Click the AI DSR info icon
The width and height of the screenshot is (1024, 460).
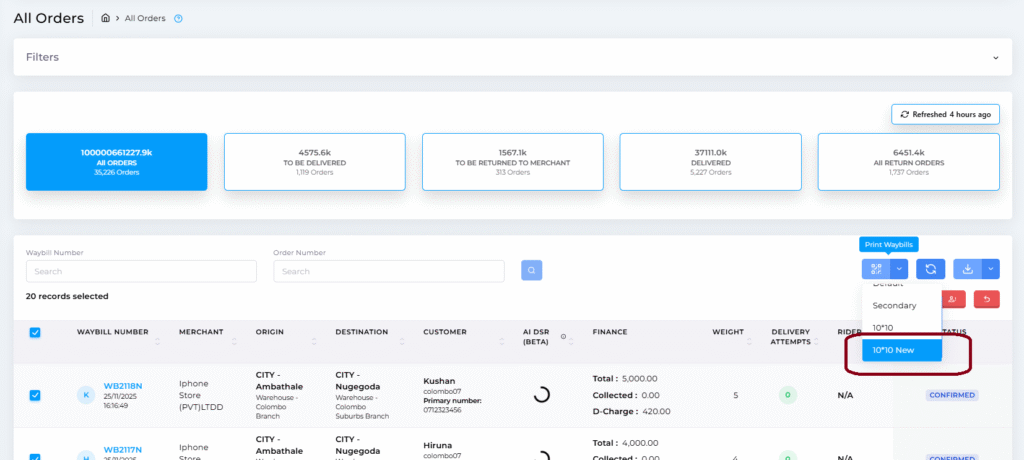click(563, 336)
